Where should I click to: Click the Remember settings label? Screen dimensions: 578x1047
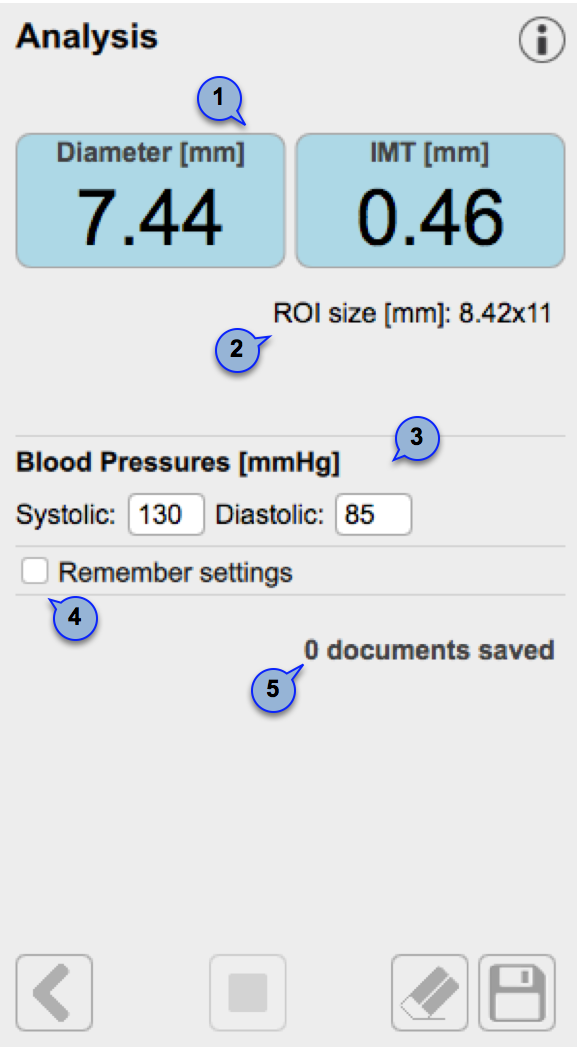176,573
